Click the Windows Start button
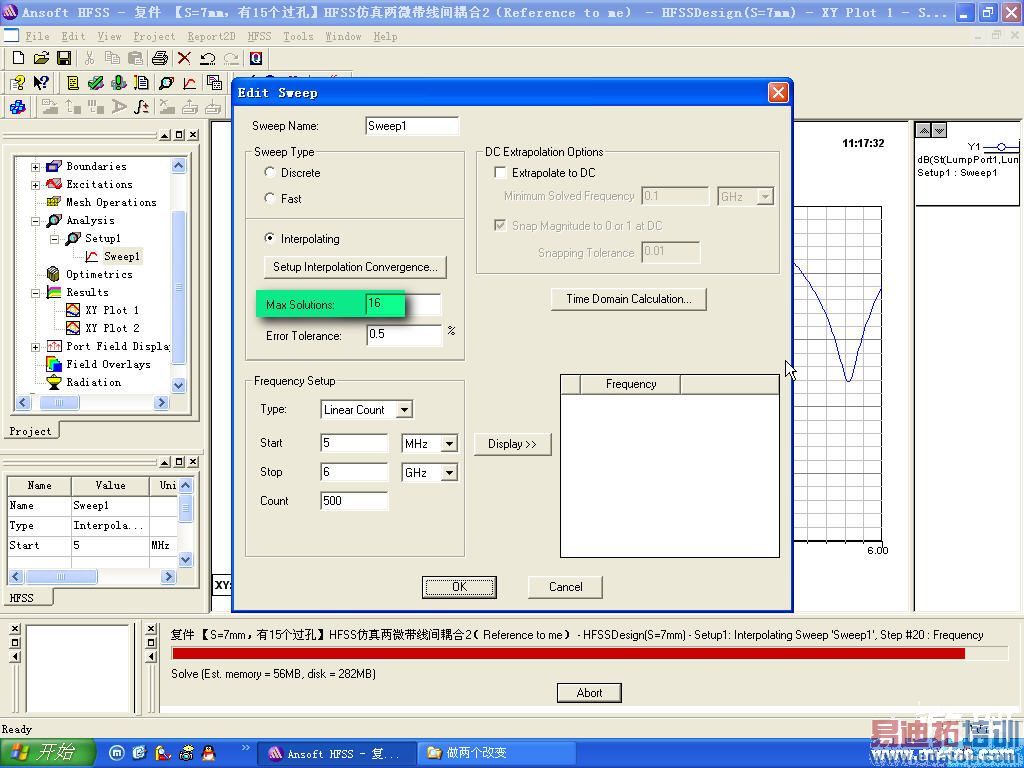The image size is (1024, 768). [x=48, y=752]
